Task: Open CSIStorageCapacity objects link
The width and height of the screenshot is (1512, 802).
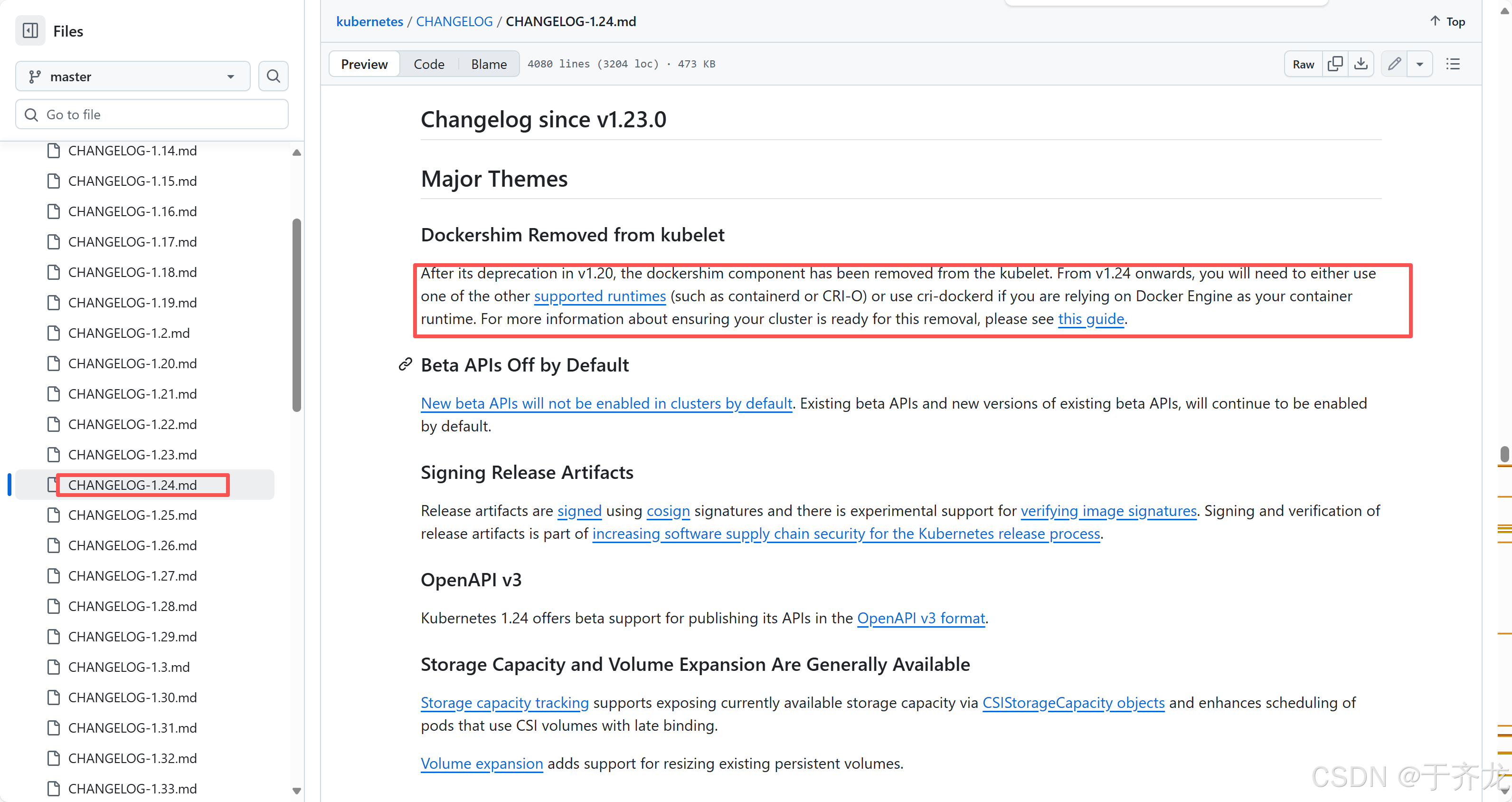Action: (1074, 703)
